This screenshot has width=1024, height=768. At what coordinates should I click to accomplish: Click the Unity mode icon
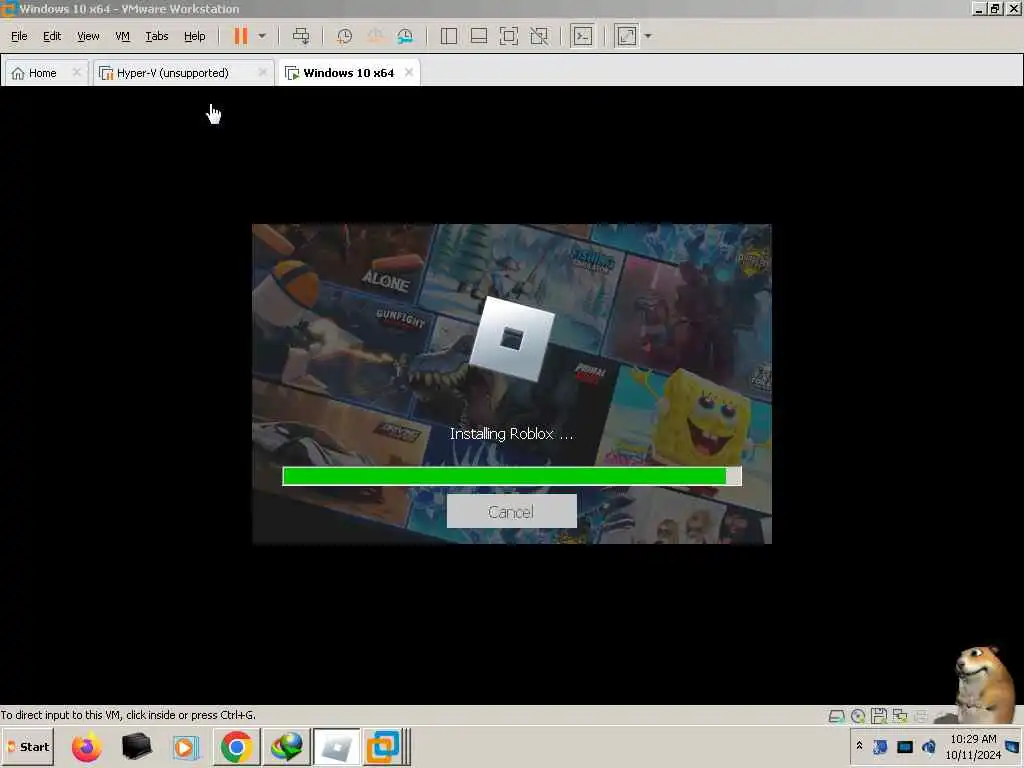tap(539, 36)
